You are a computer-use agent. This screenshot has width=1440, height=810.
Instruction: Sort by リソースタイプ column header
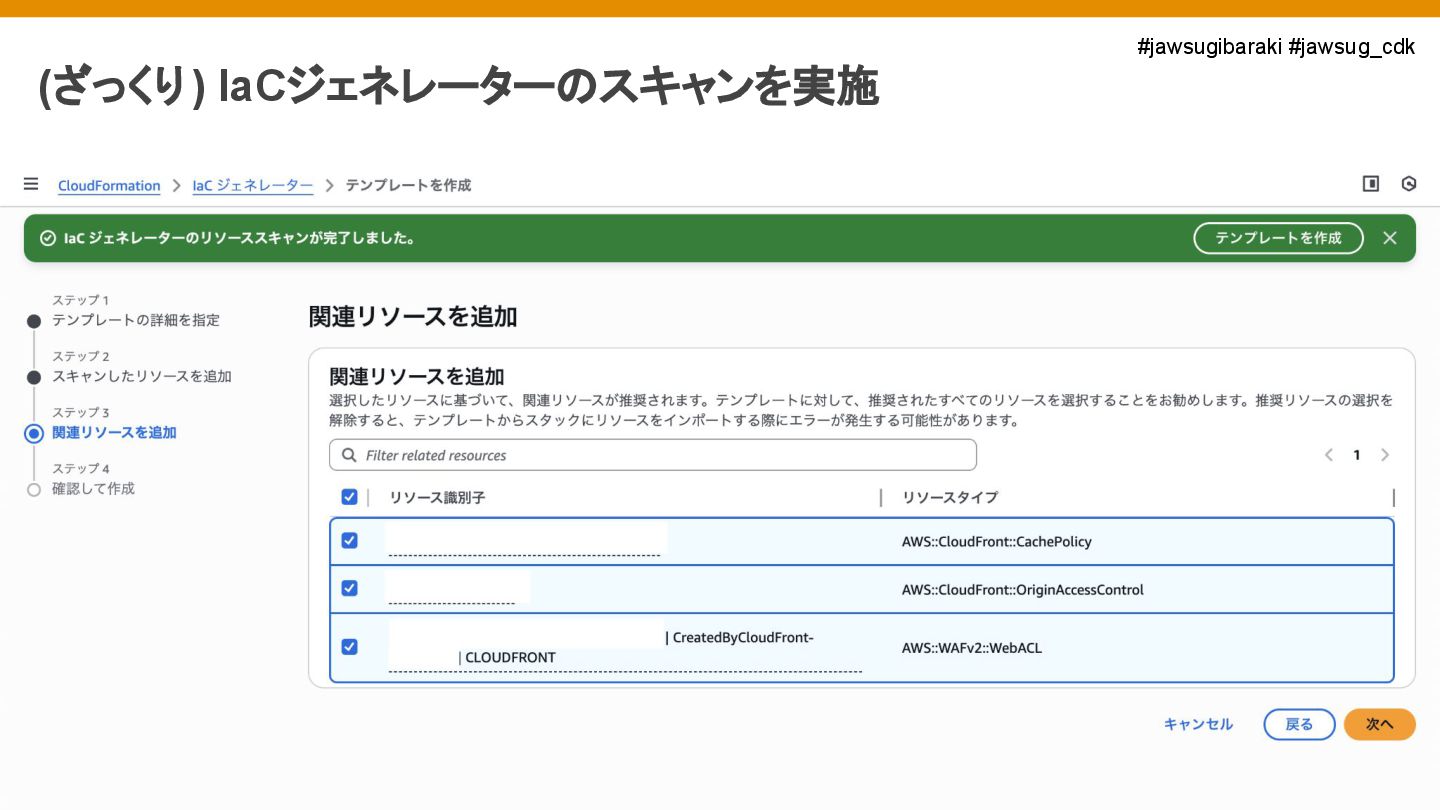pyautogui.click(x=950, y=497)
